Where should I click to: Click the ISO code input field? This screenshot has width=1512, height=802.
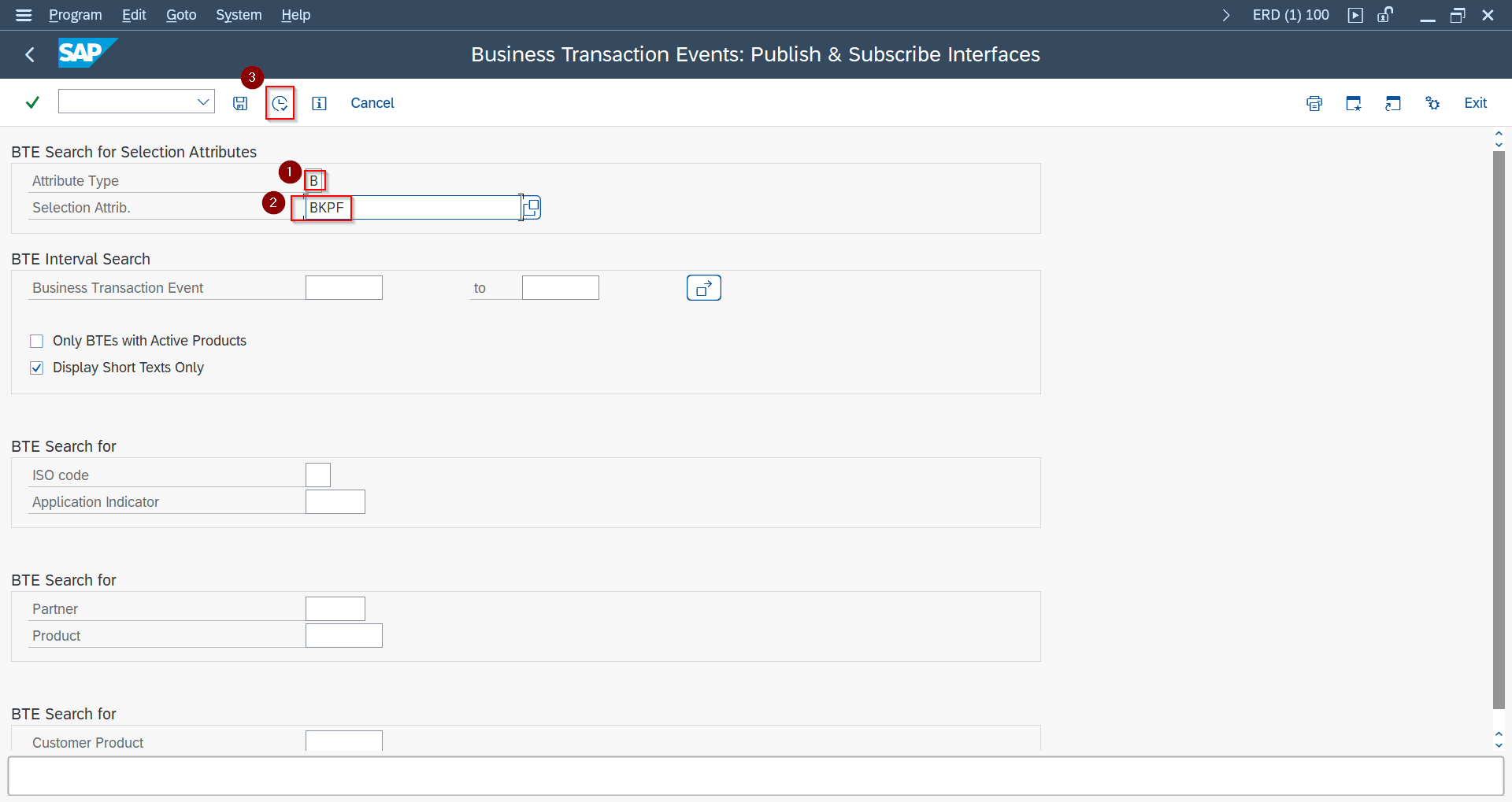[x=318, y=475]
